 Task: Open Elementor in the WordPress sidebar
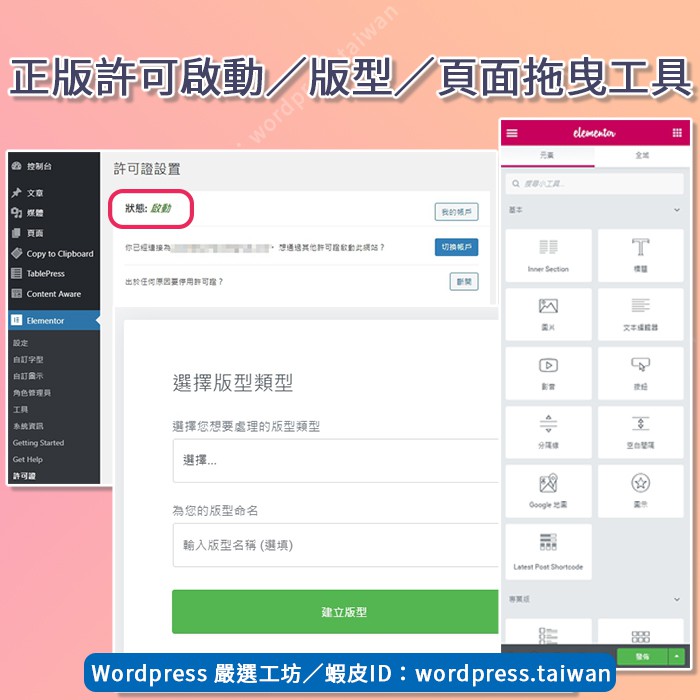45,321
